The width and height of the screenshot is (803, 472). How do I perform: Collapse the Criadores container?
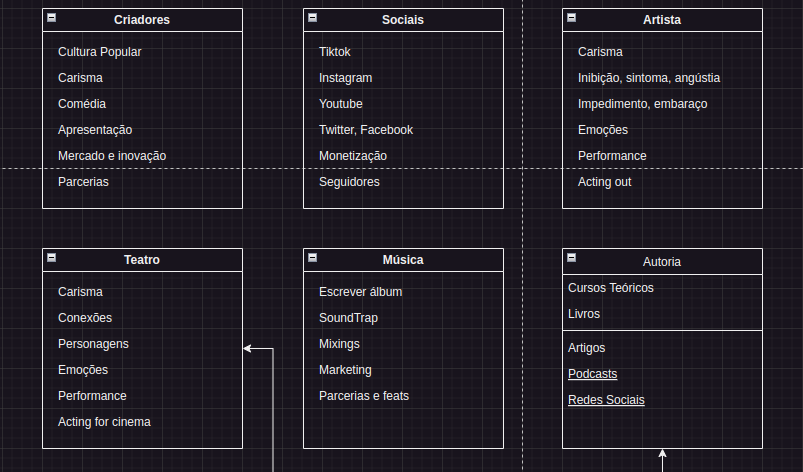pos(52,18)
